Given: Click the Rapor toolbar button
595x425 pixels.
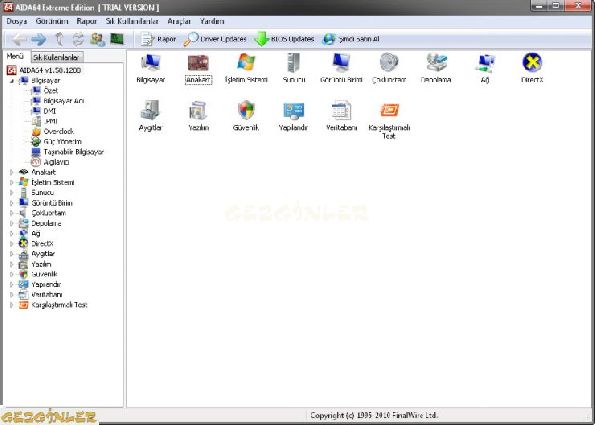Looking at the screenshot, I should (158, 39).
